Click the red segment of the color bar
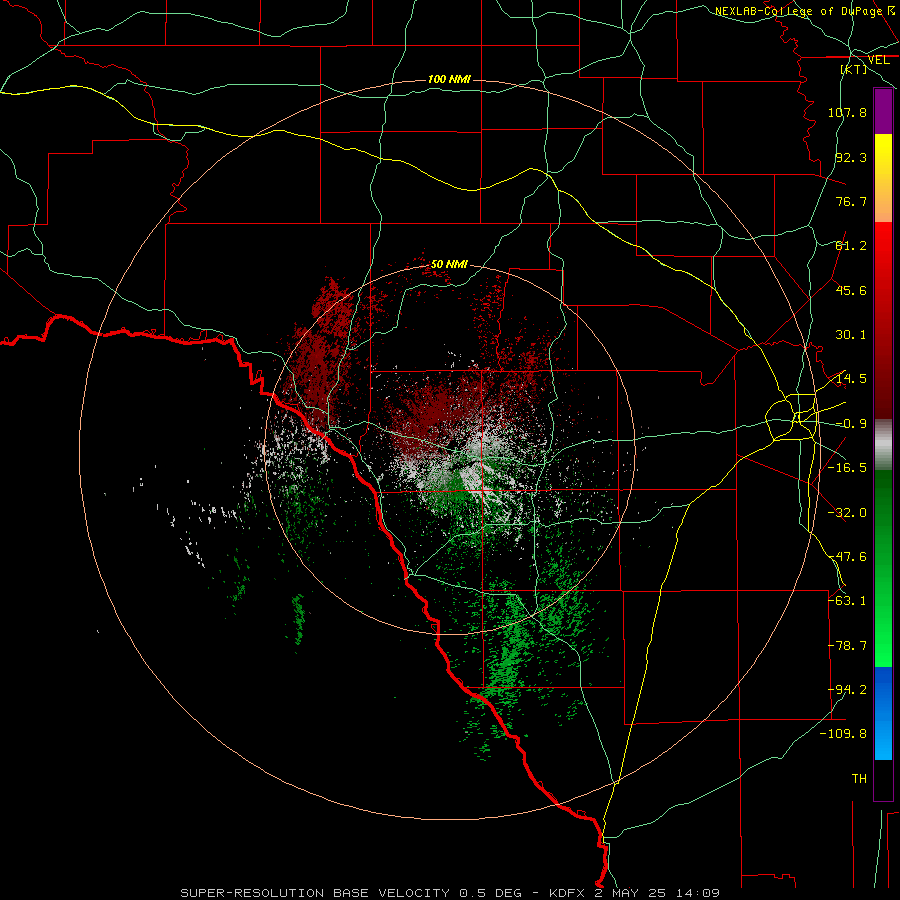 click(x=883, y=320)
